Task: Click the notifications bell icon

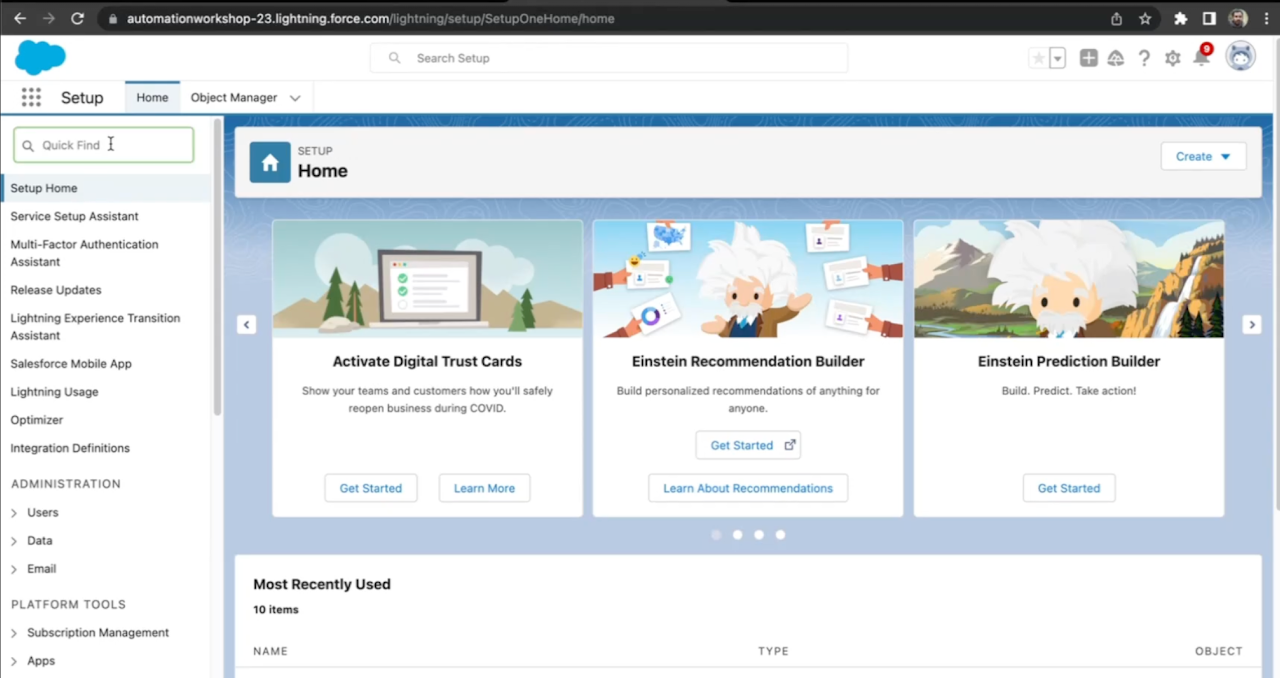Action: point(1201,58)
